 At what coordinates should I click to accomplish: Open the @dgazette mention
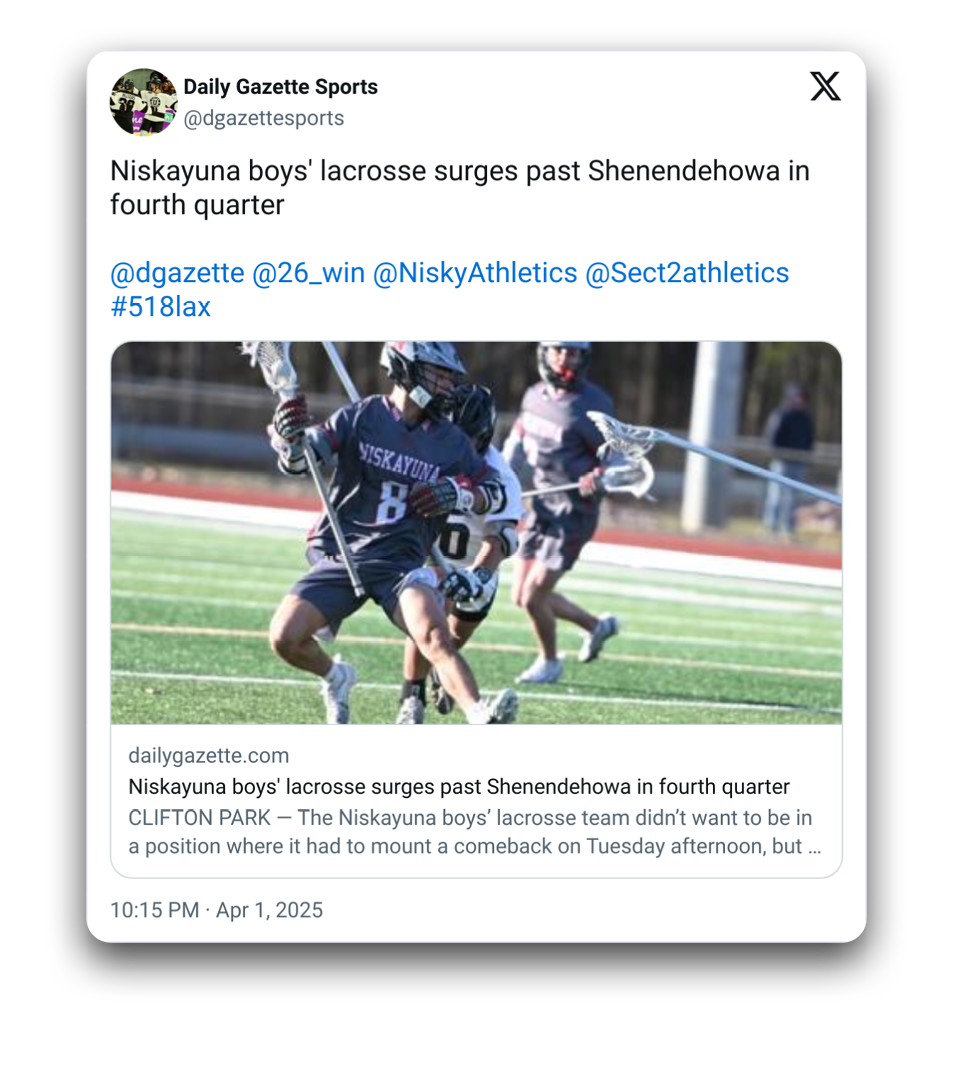(x=177, y=273)
